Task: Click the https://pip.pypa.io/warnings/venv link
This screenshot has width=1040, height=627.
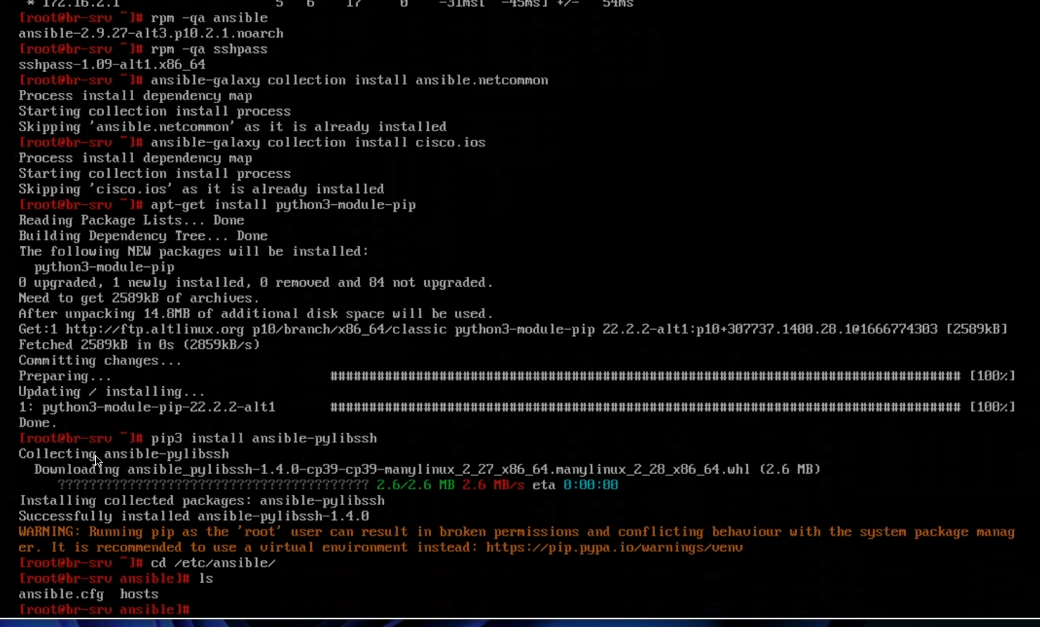Action: click(614, 548)
